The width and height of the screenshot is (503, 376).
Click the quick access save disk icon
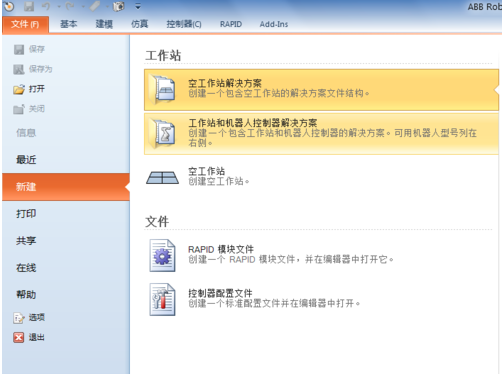click(29, 6)
